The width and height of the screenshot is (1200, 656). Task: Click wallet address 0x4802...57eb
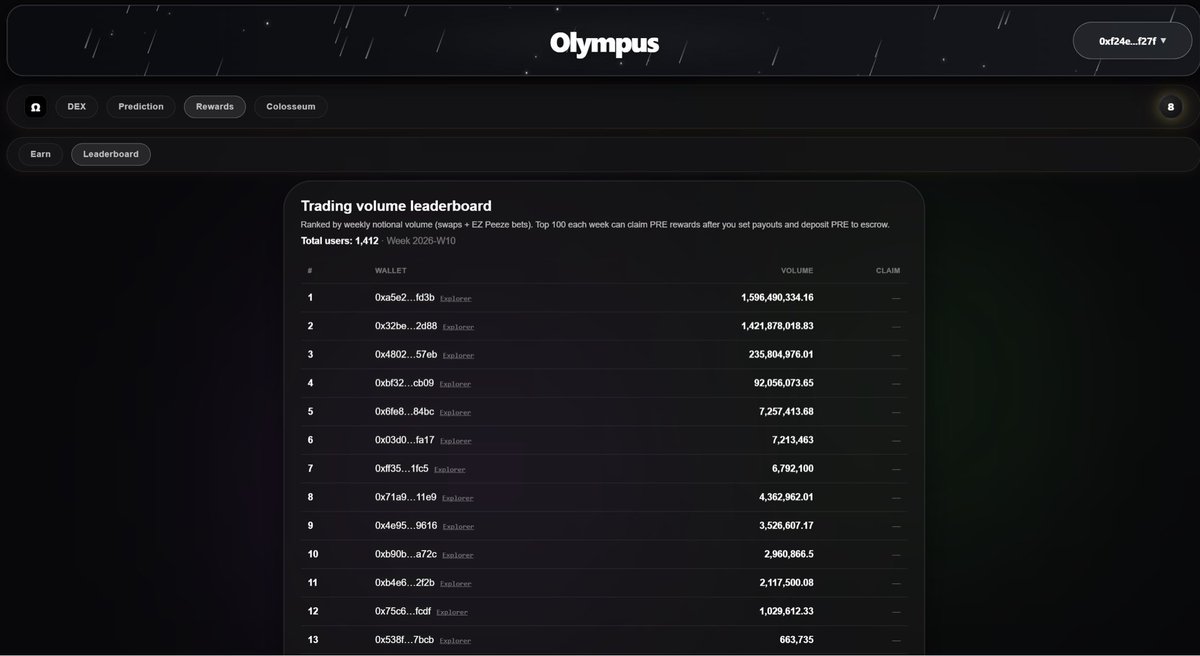click(406, 354)
